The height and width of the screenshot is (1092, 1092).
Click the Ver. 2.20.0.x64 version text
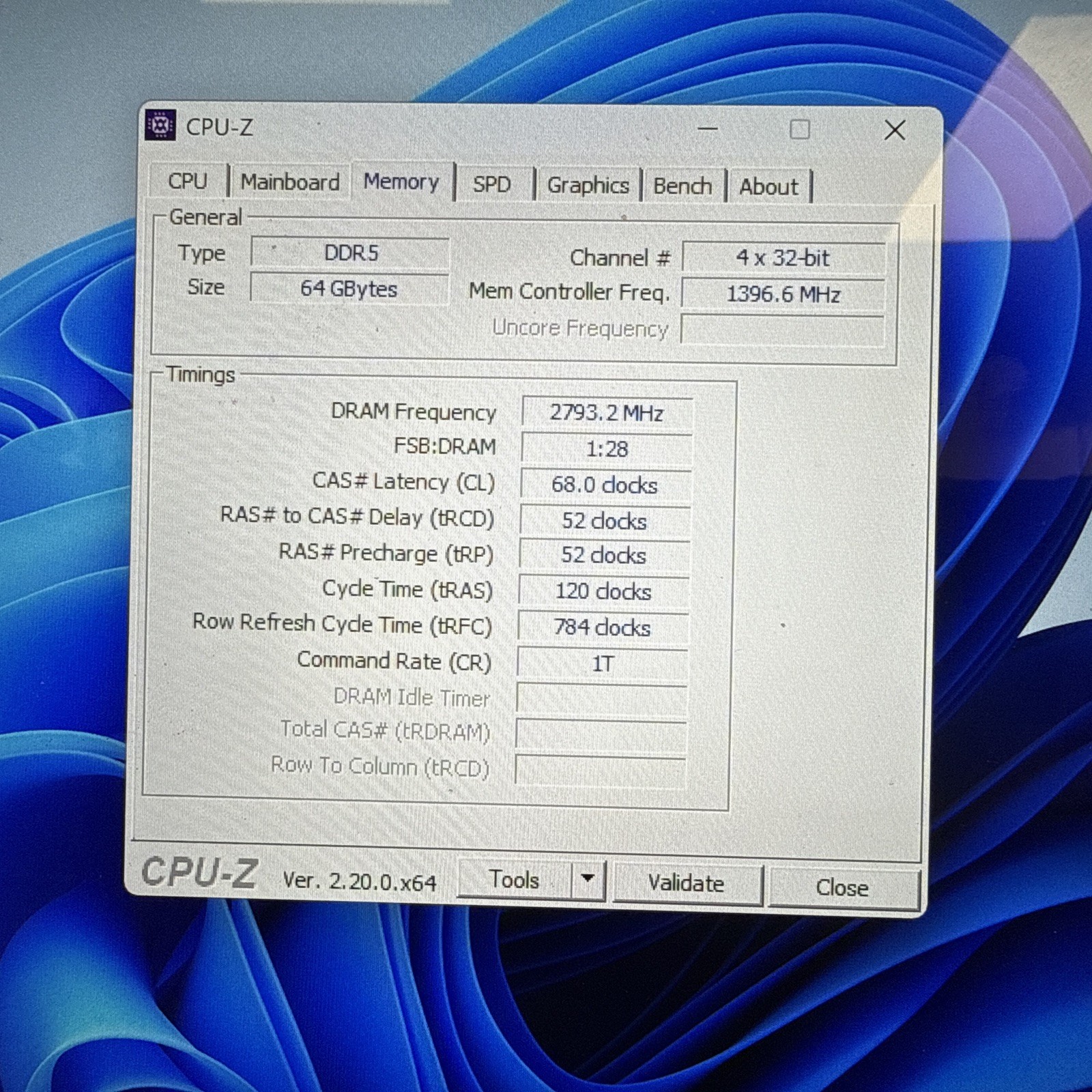pyautogui.click(x=359, y=881)
